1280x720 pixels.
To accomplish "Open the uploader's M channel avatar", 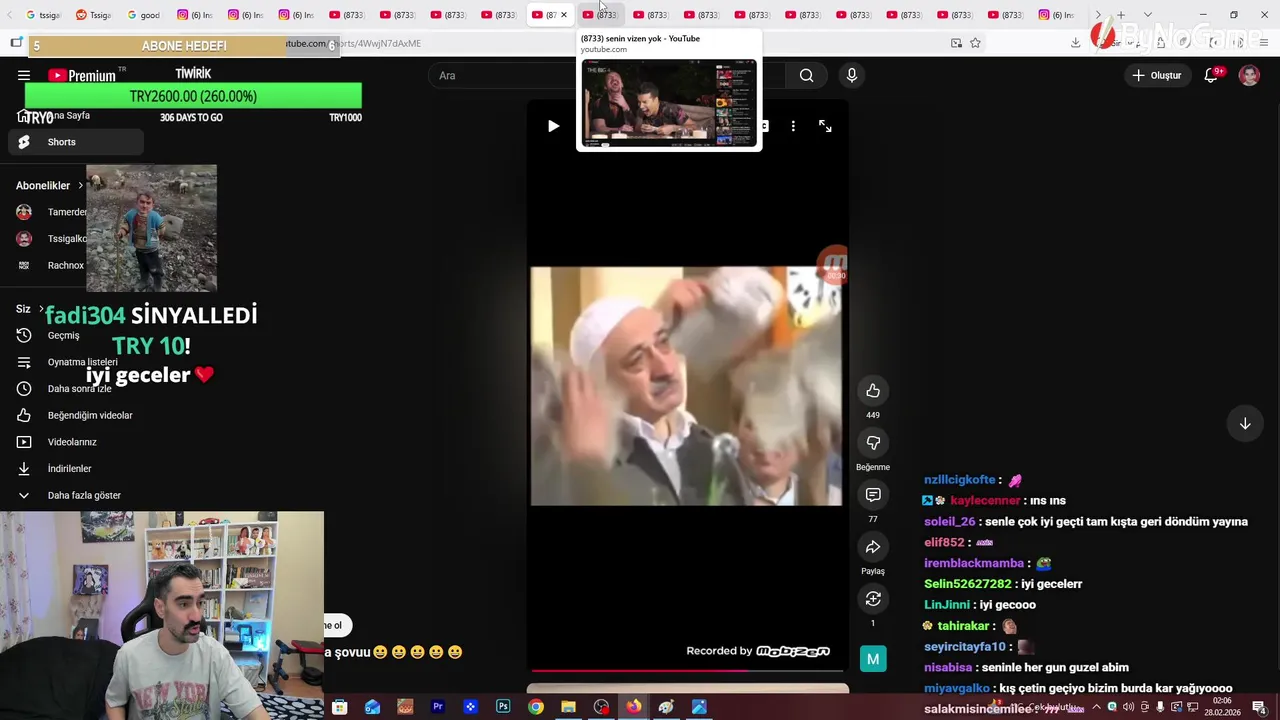I will (873, 658).
